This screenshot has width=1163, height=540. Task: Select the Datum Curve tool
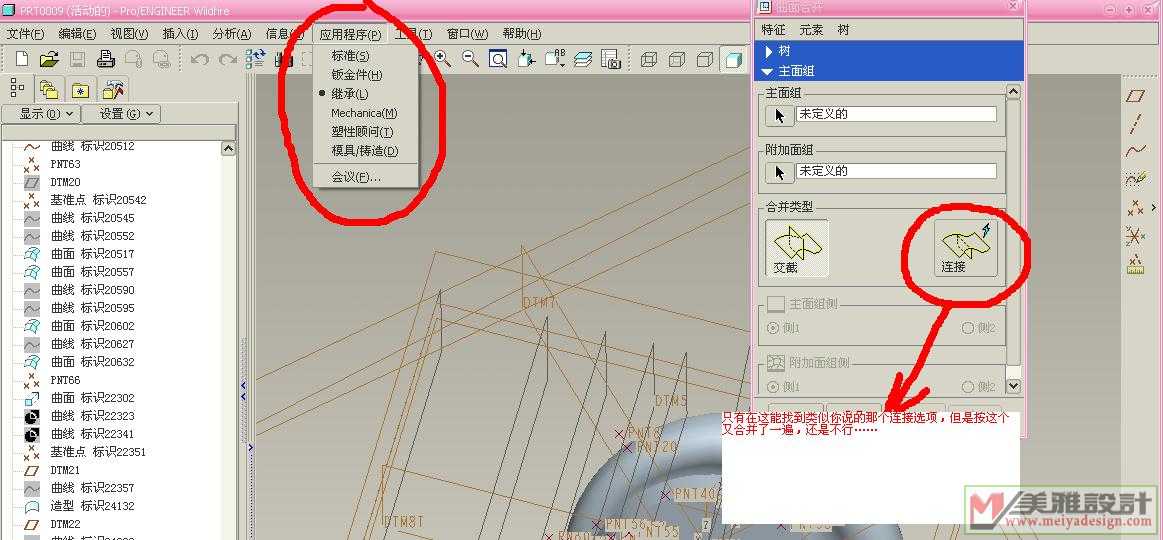[1136, 151]
